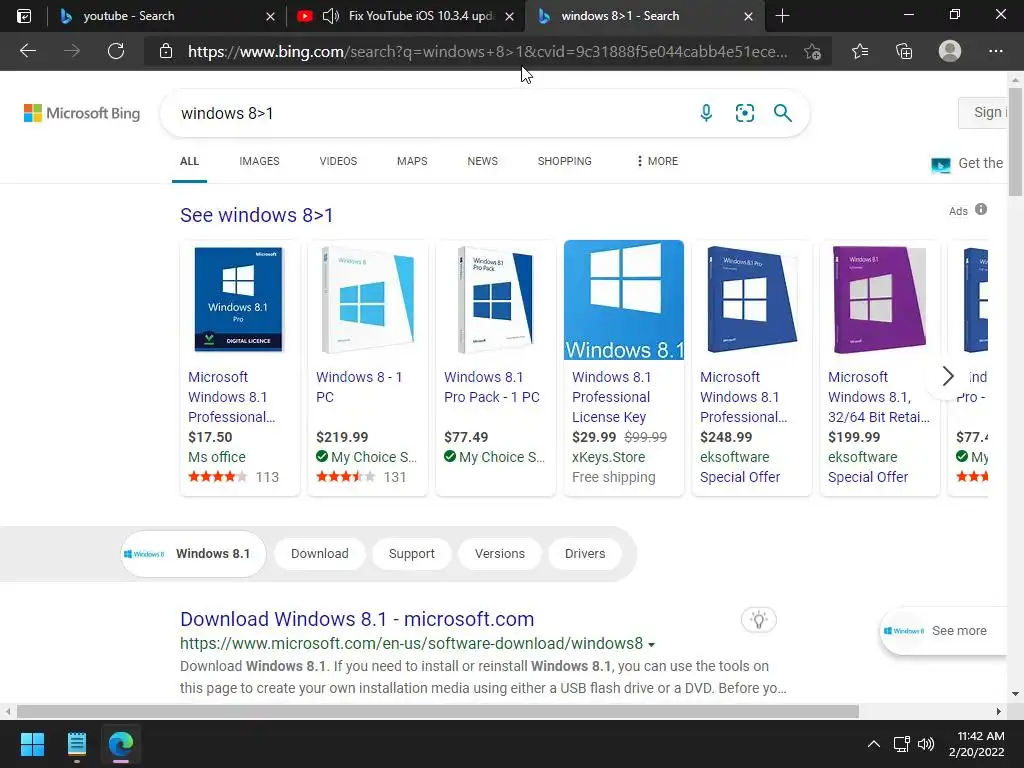Open Windows 8.1 Pro Pack product link

pos(492,387)
